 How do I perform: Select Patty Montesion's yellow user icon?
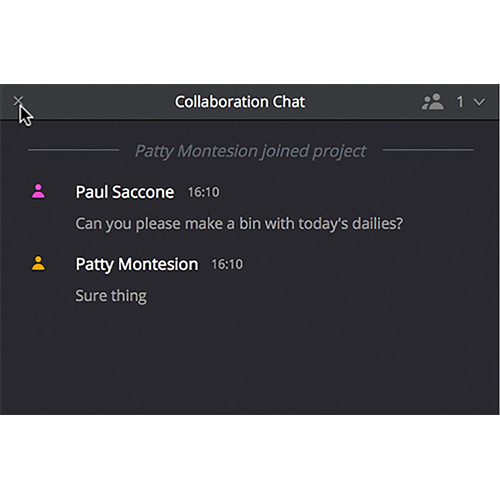pos(38,263)
